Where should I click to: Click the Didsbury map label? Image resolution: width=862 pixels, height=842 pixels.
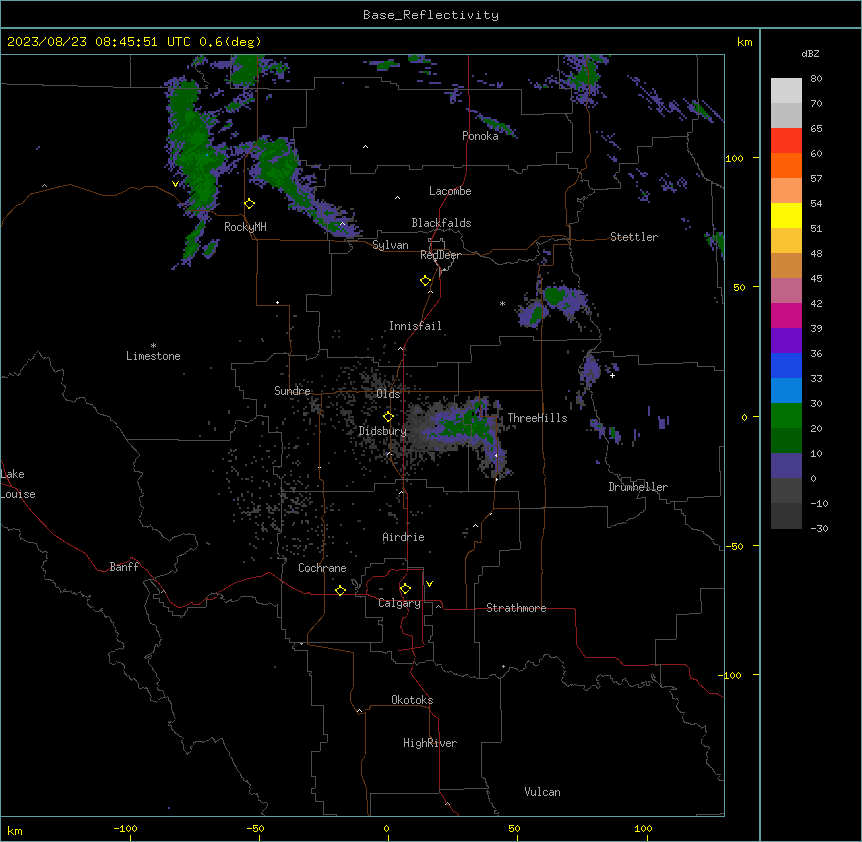tap(383, 431)
